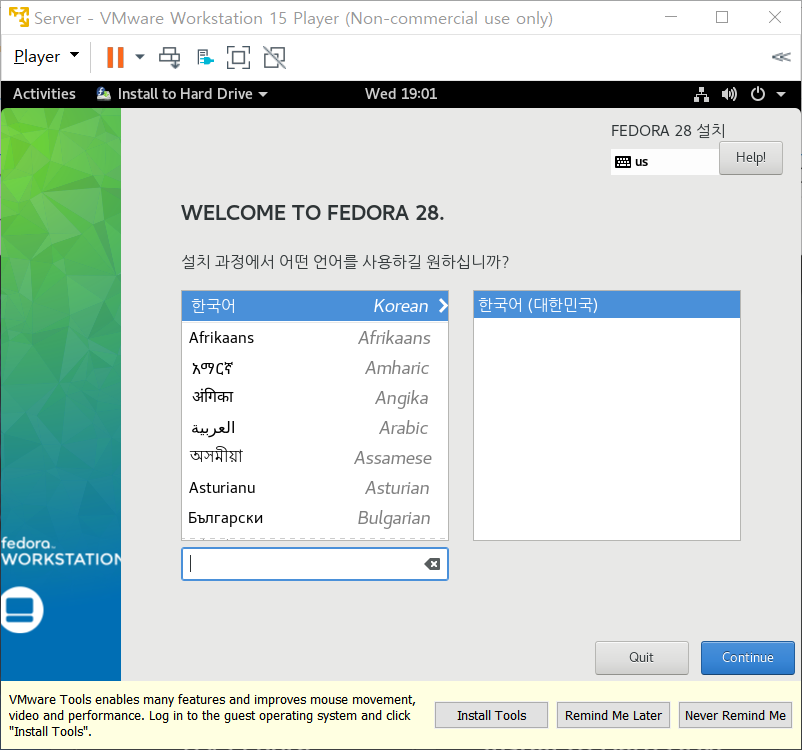Select Asturian in language list
The image size is (802, 750).
click(315, 488)
